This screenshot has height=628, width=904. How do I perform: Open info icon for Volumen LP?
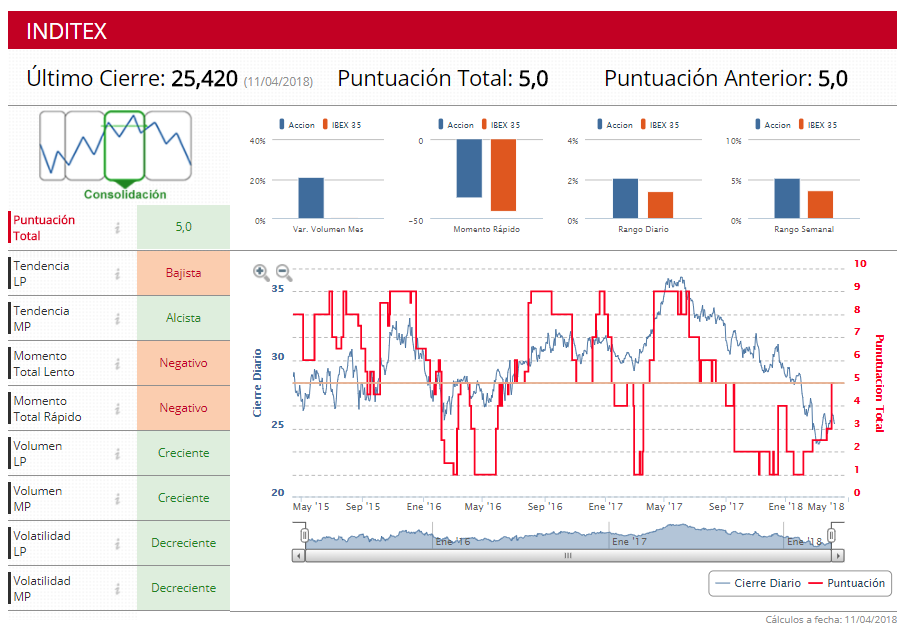[118, 453]
